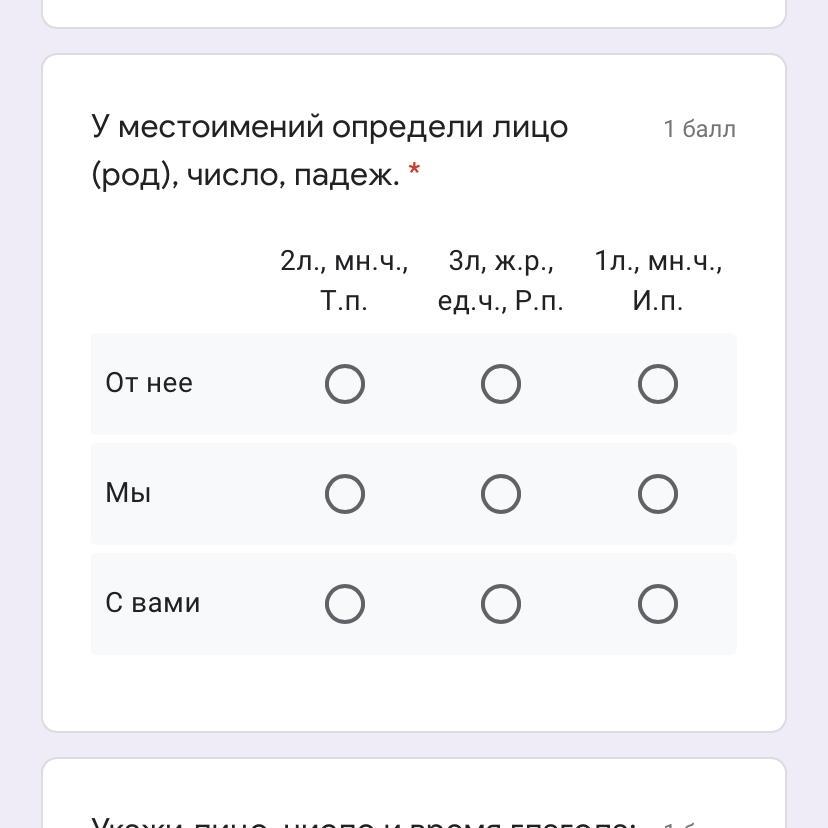Click the question title about местоимений
Viewport: 828px width, 828px height.
tap(330, 150)
